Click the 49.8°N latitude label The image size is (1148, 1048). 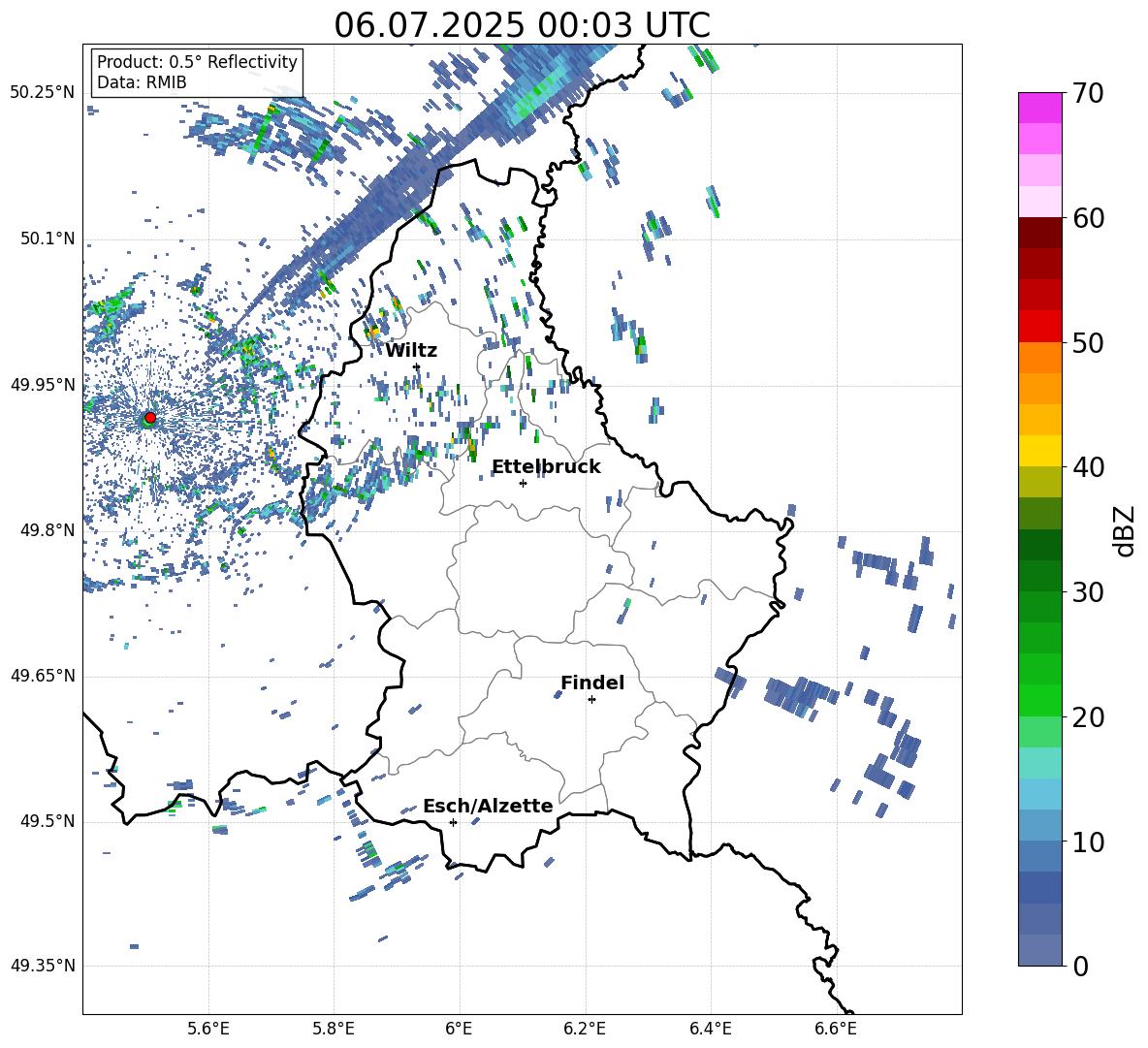[x=47, y=530]
